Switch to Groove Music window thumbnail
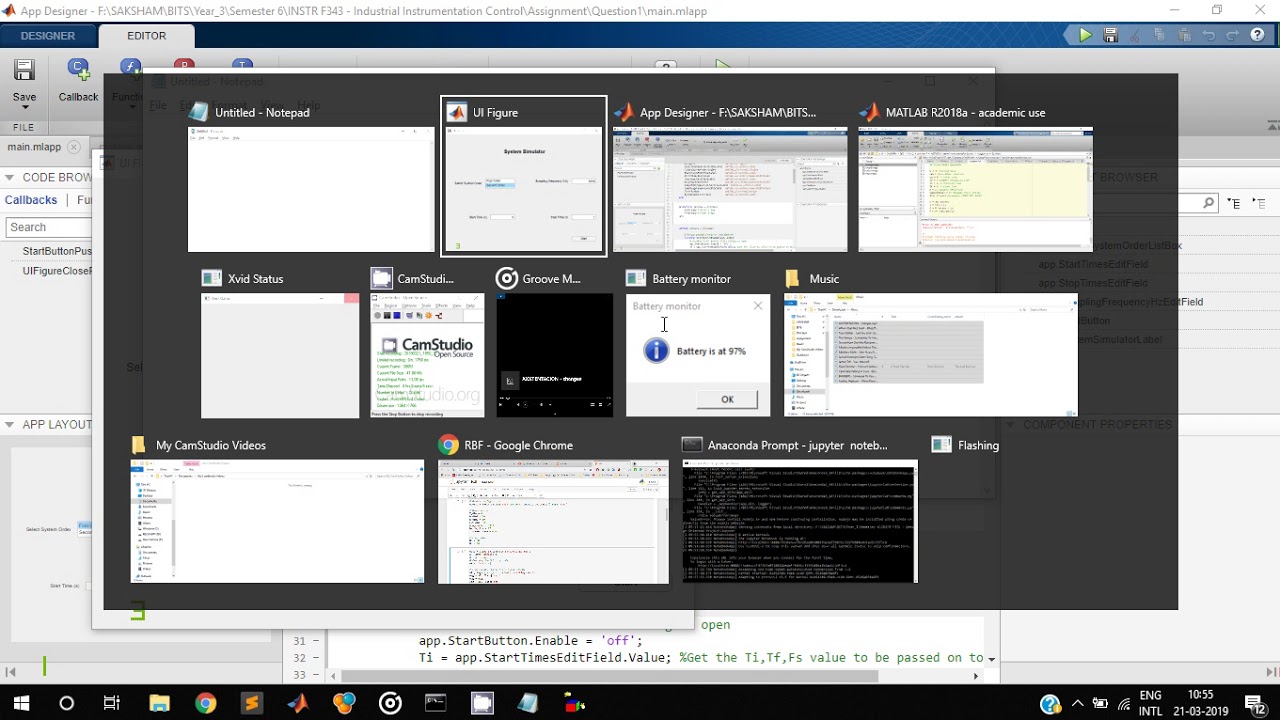 (554, 356)
